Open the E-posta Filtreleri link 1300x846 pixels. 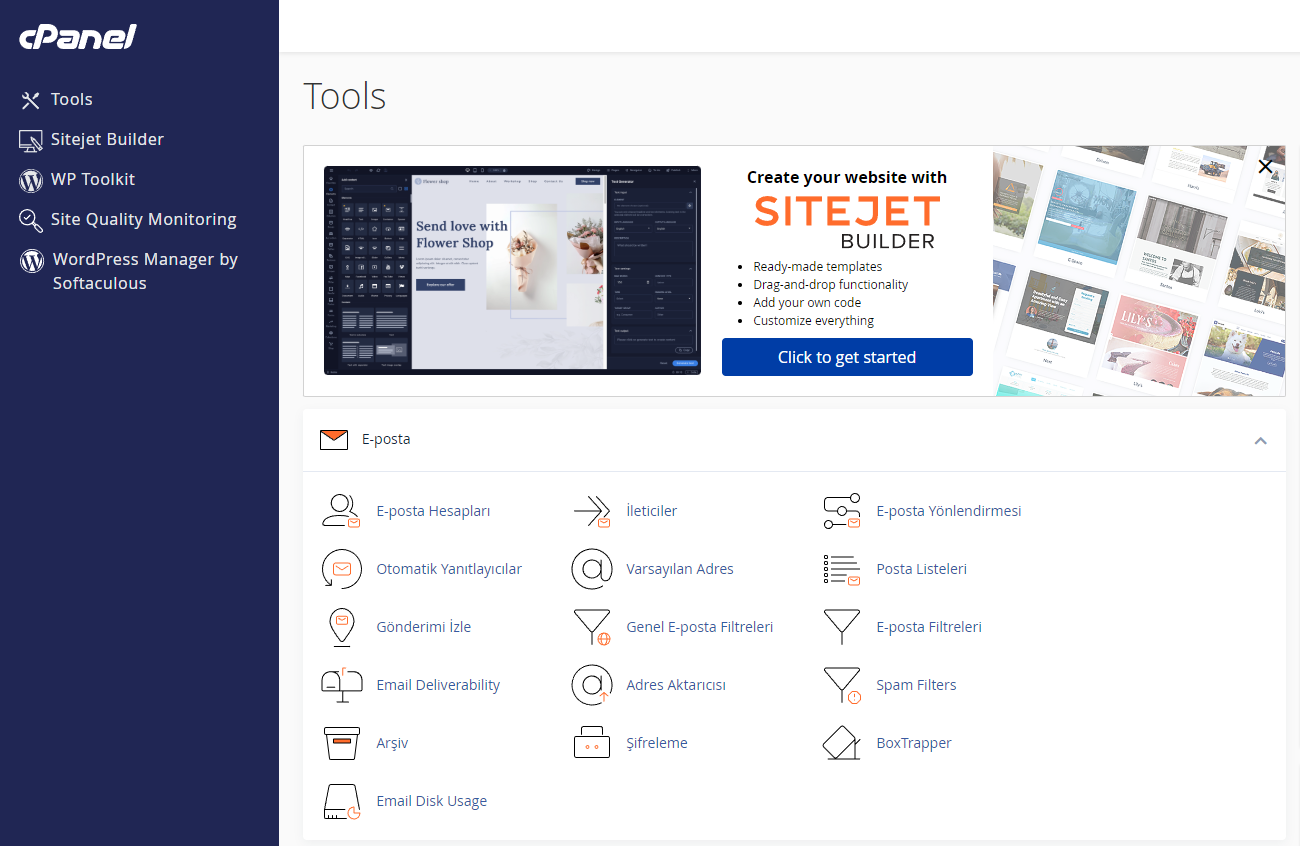[929, 626]
